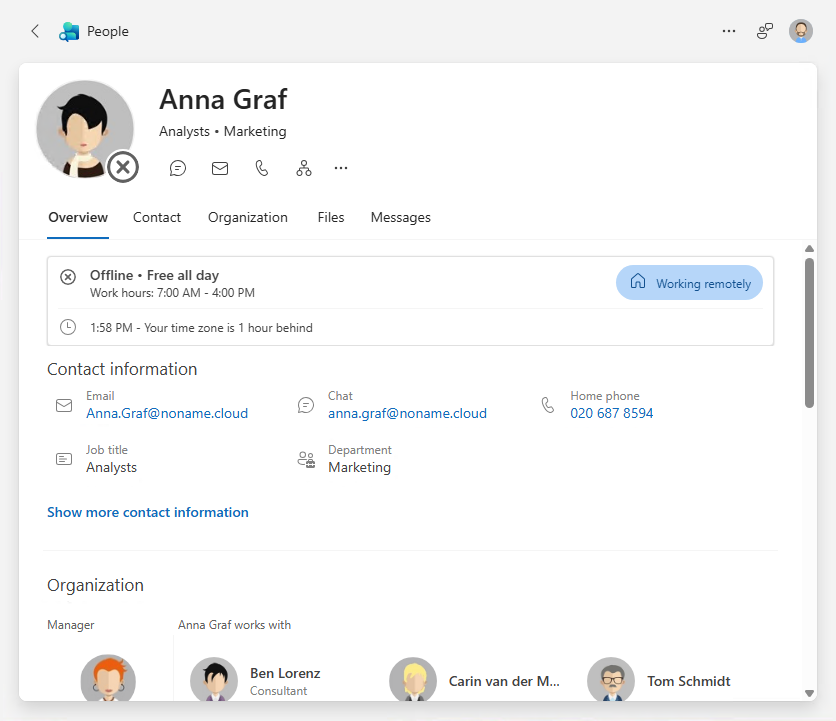The width and height of the screenshot is (836, 721).
Task: Open the Anna.Graf@noname.cloud email link
Action: click(x=167, y=413)
